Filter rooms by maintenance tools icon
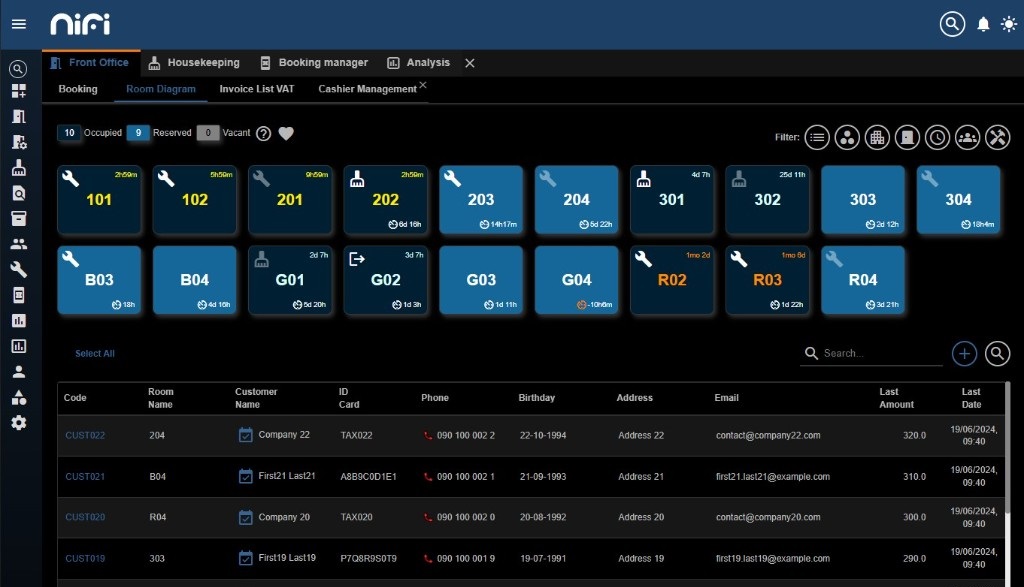 [997, 137]
